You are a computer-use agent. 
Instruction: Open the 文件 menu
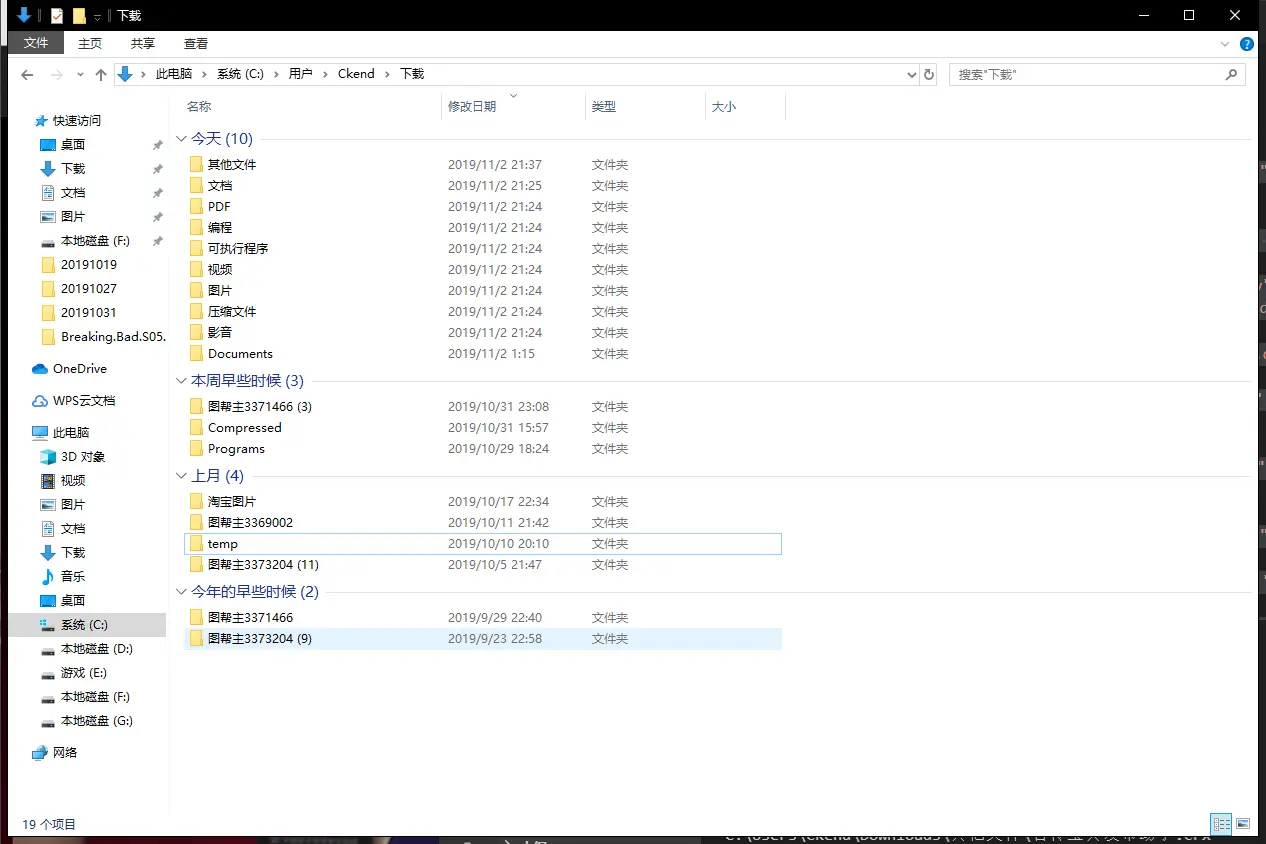[36, 43]
